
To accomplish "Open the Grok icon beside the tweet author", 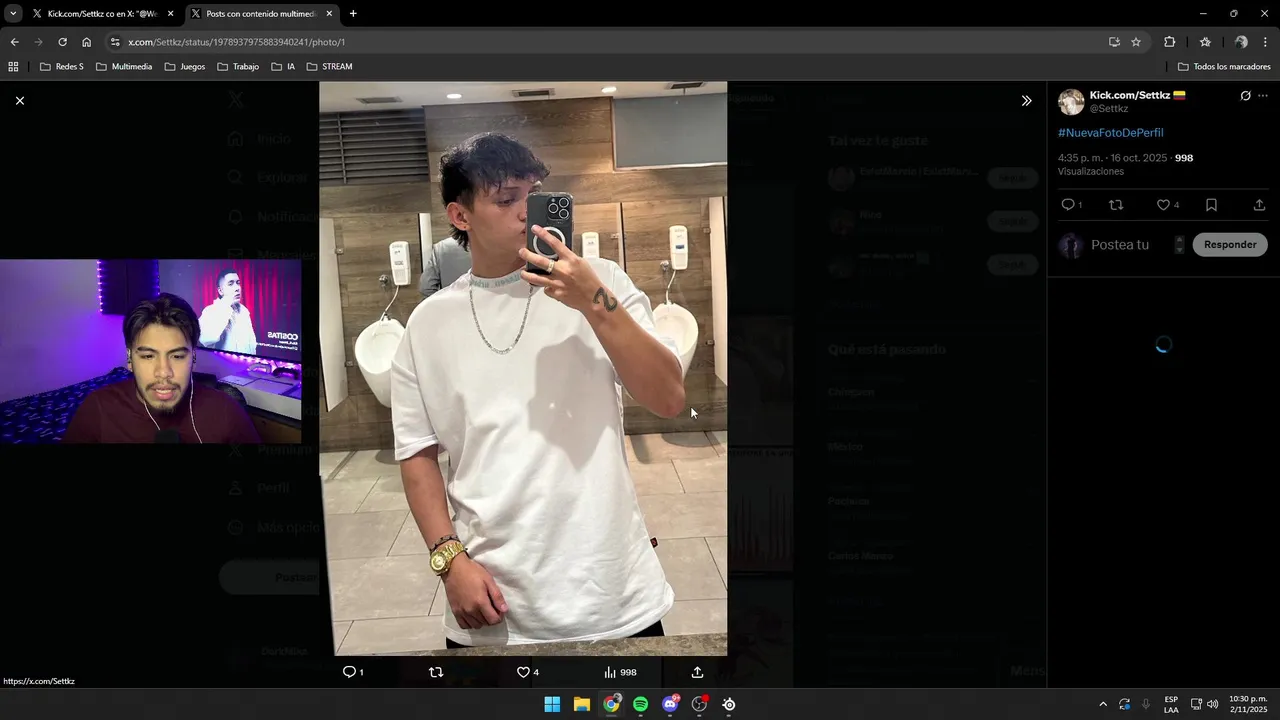I will (1245, 96).
